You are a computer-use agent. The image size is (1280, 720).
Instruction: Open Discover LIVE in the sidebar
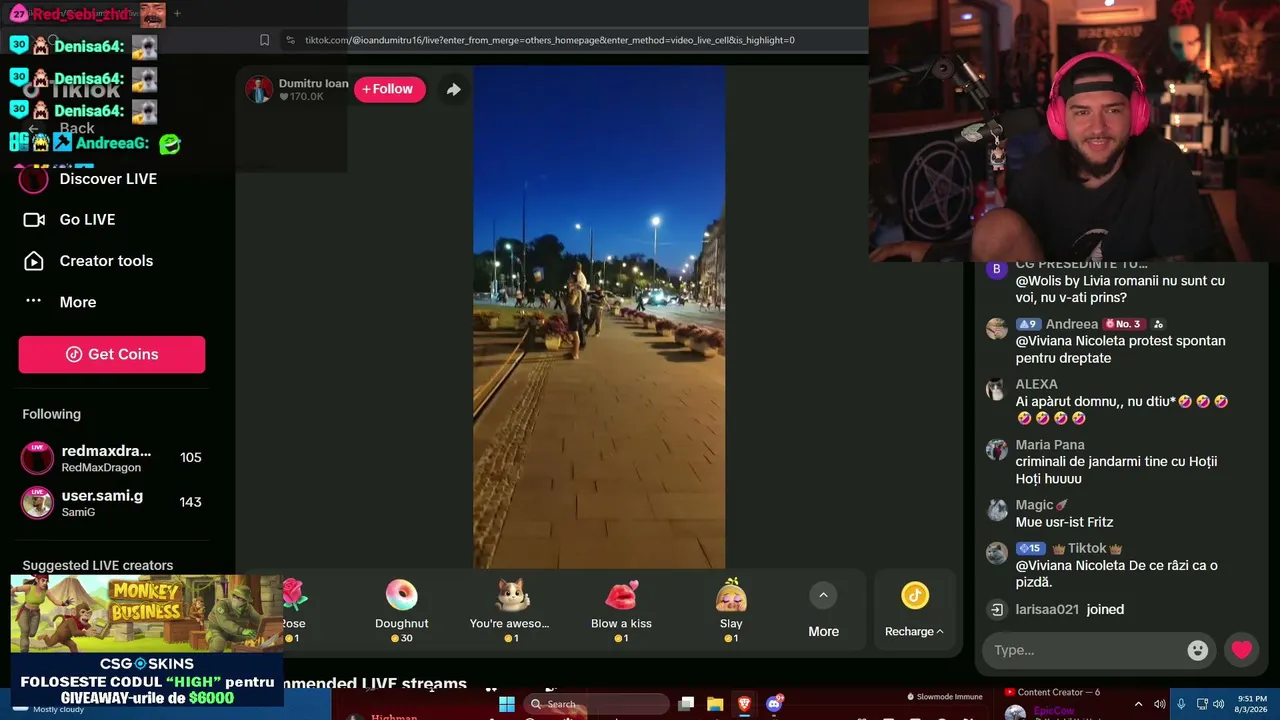108,179
